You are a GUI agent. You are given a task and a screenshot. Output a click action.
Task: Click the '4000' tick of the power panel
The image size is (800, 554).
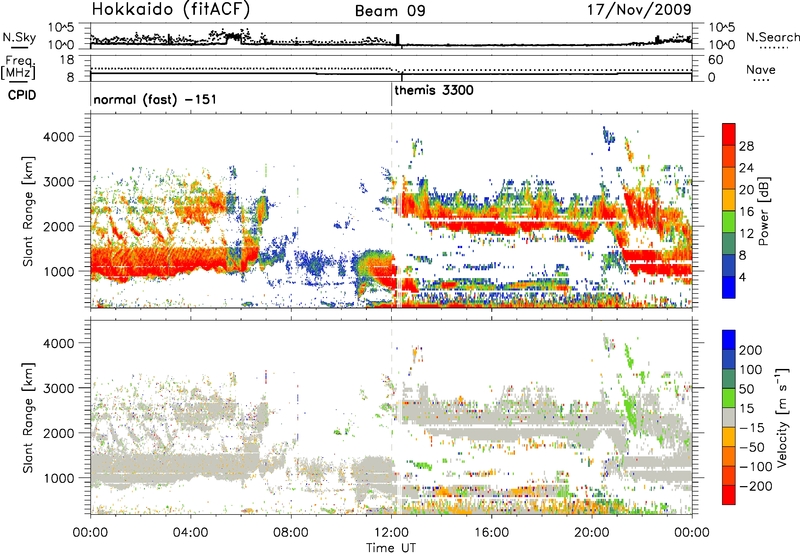(58, 137)
